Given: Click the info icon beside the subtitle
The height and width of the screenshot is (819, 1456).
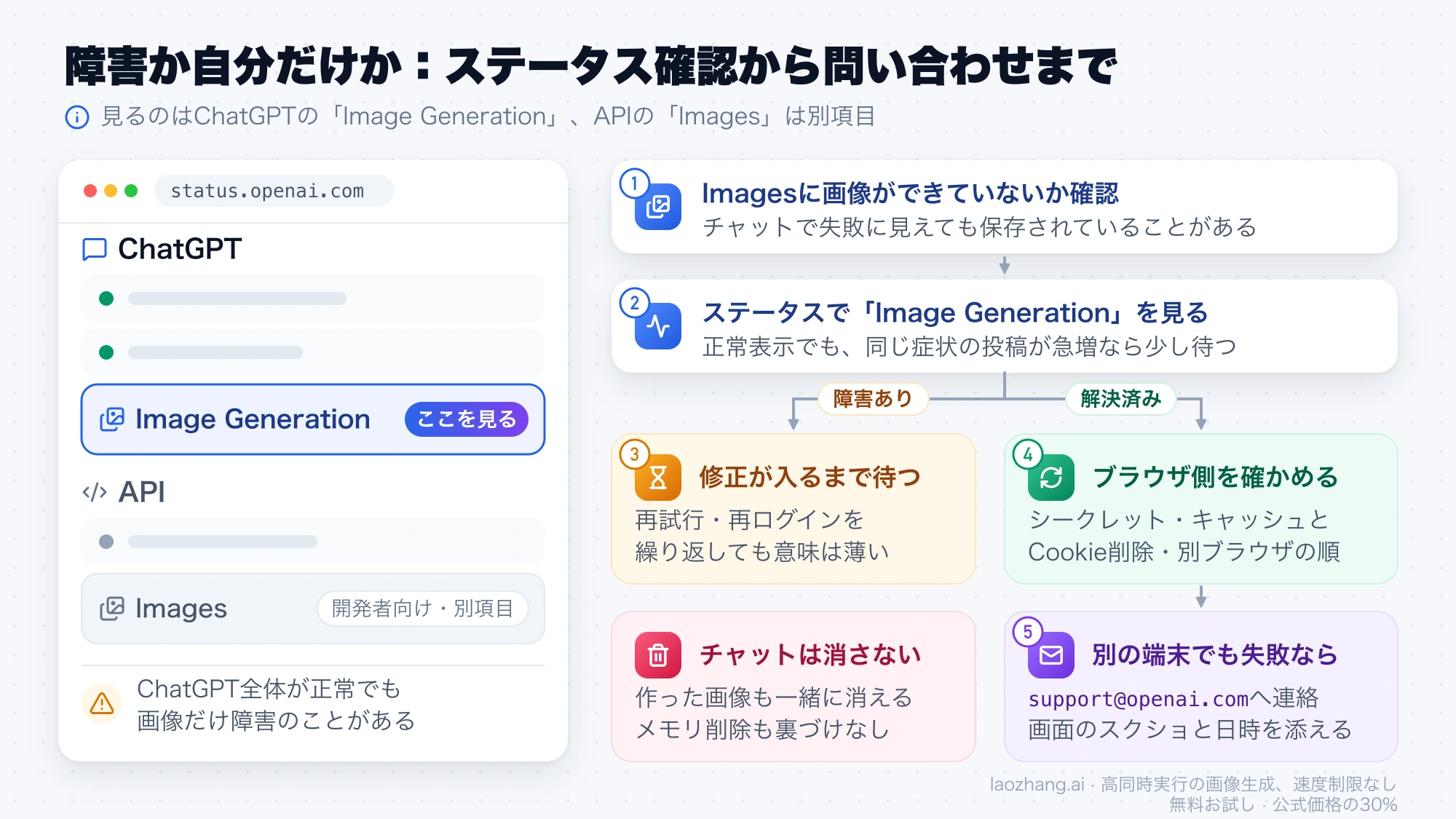Looking at the screenshot, I should tap(77, 116).
